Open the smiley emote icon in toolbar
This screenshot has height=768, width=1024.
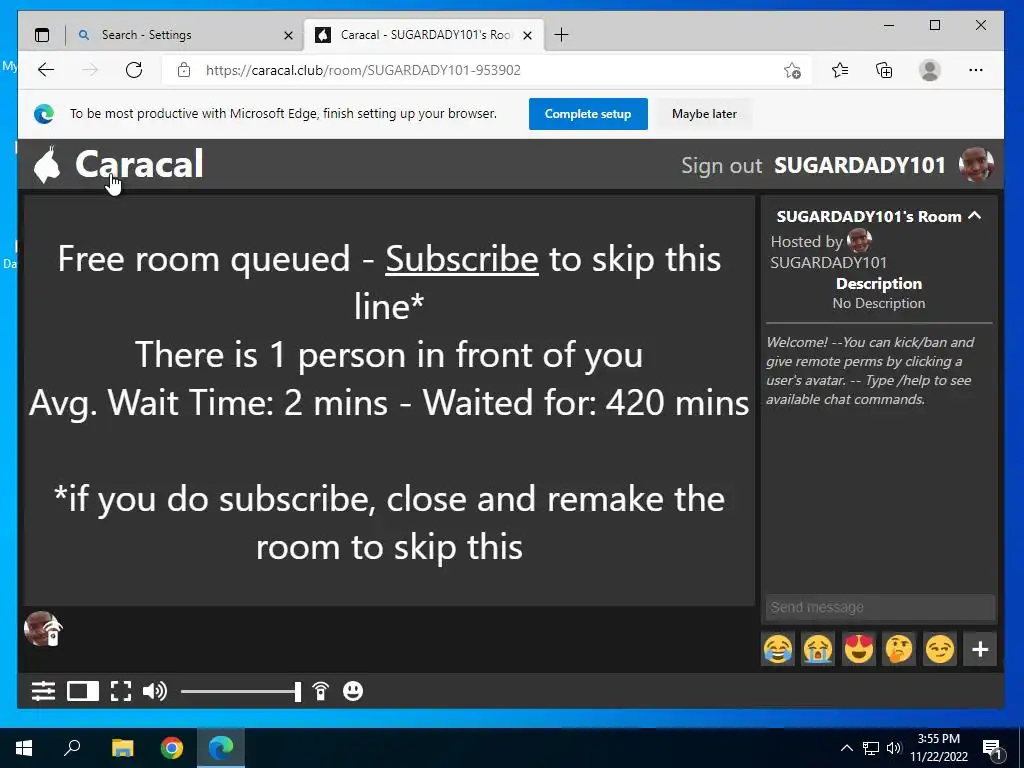tap(353, 691)
